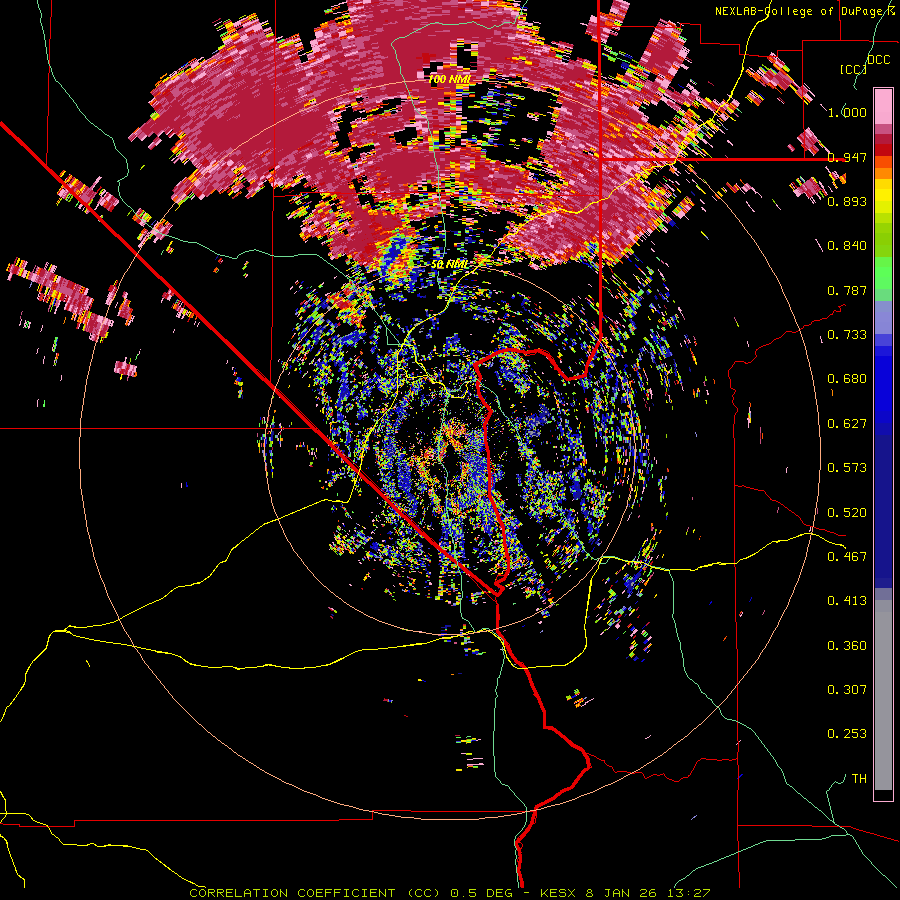Click the 0.840 scale value

pos(847,246)
